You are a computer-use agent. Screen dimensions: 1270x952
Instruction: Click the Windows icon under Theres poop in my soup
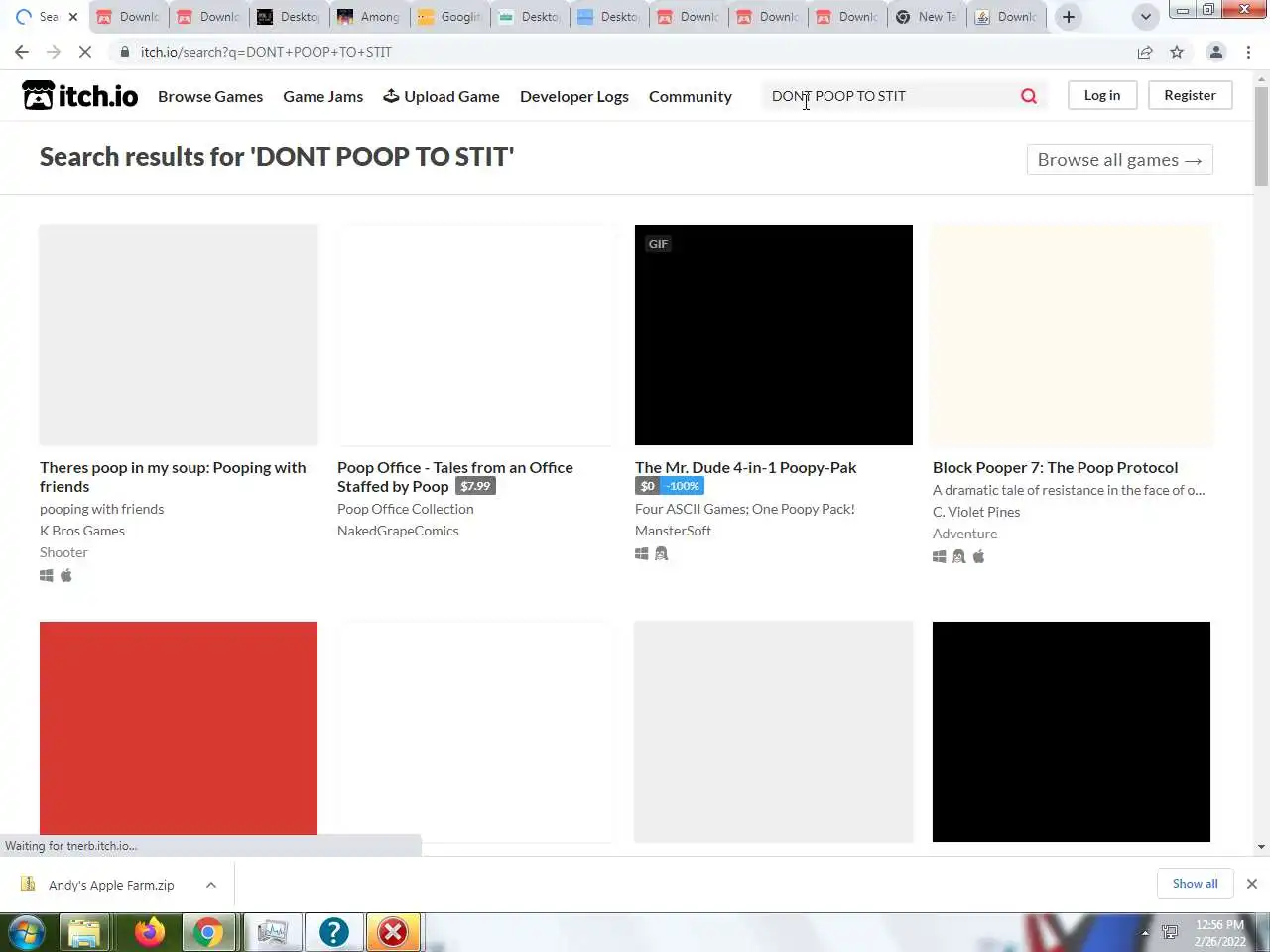47,576
